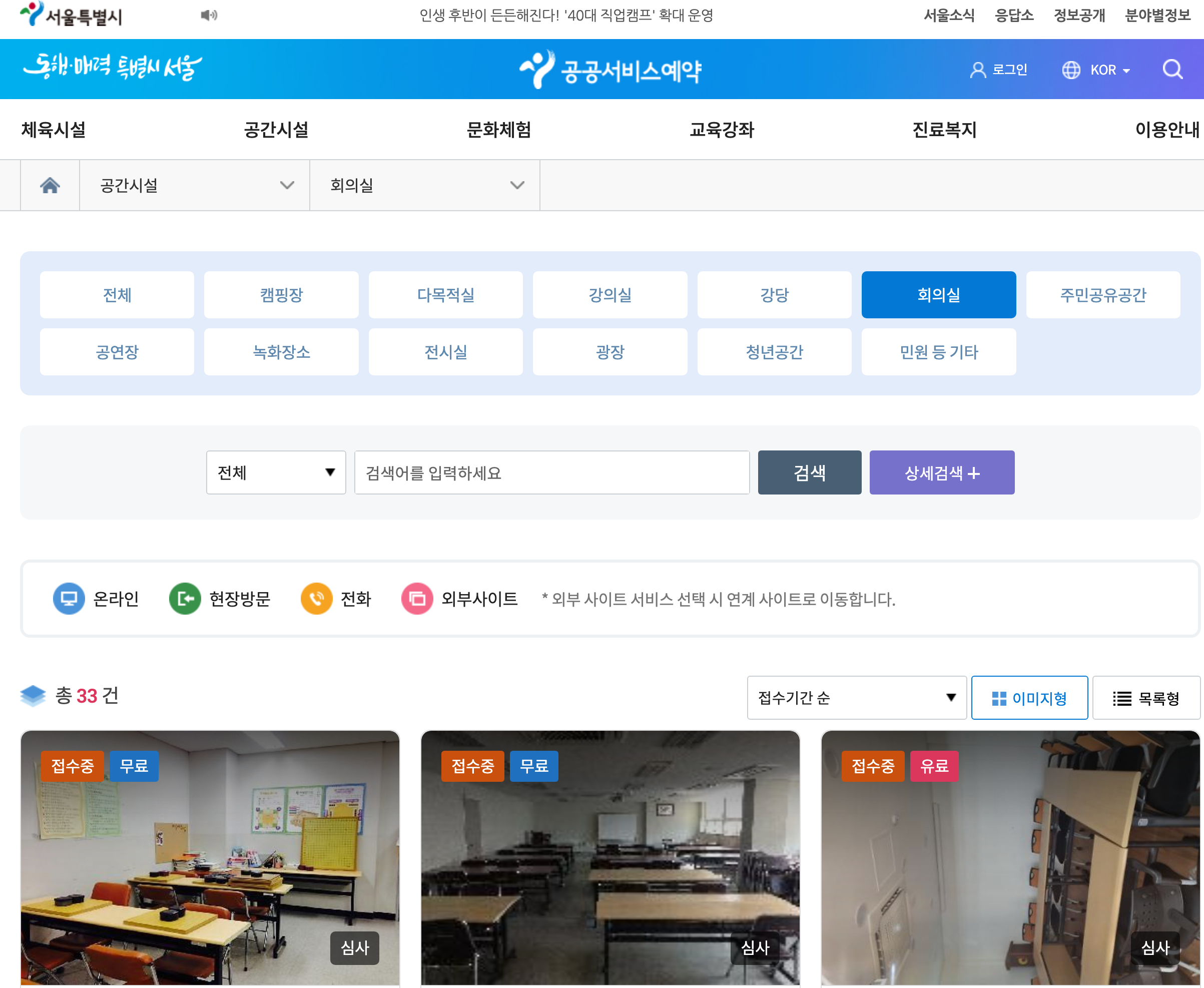Select the 강의실 category filter
1204x988 pixels.
tap(610, 295)
